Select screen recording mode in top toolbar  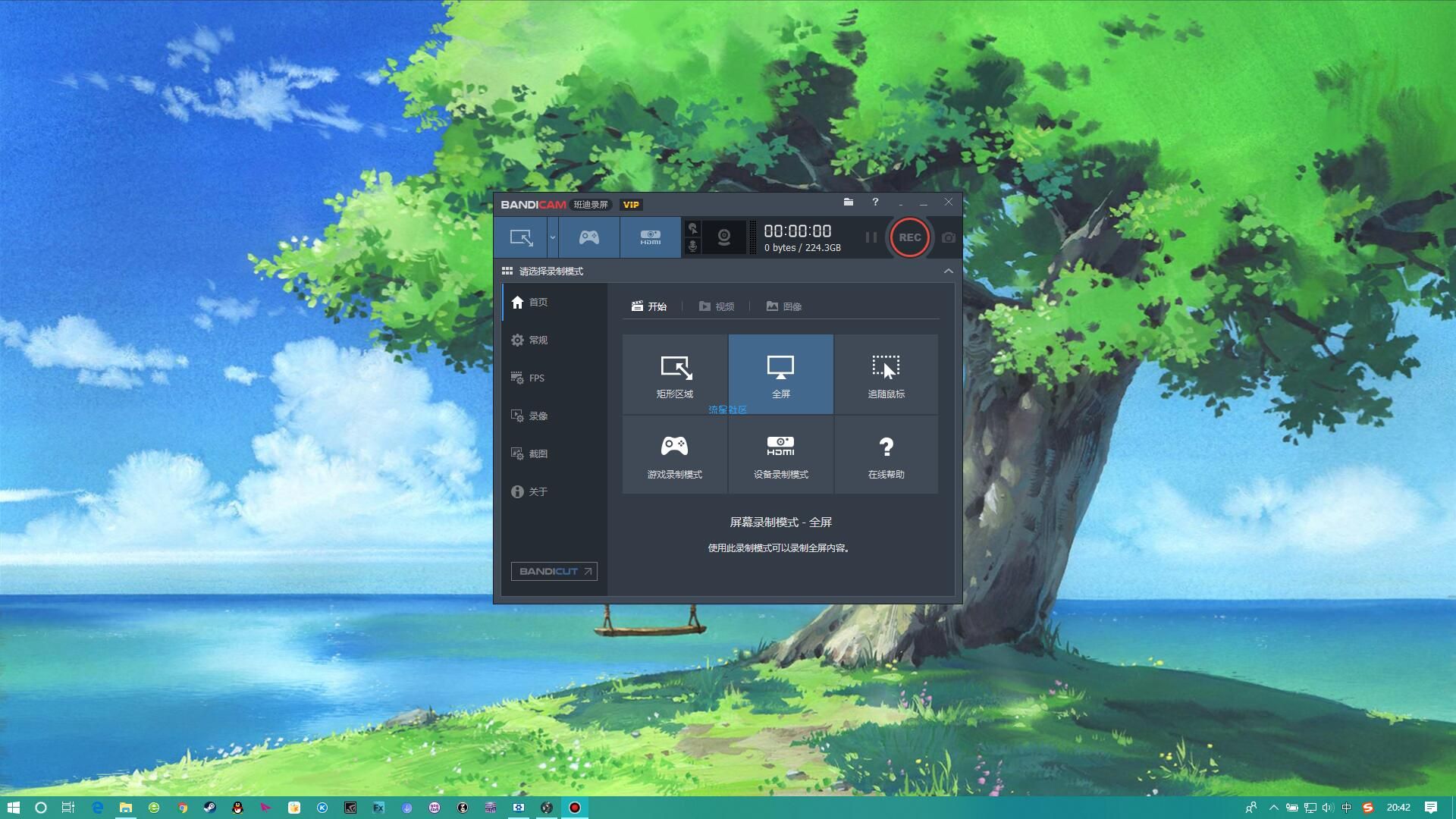(521, 237)
